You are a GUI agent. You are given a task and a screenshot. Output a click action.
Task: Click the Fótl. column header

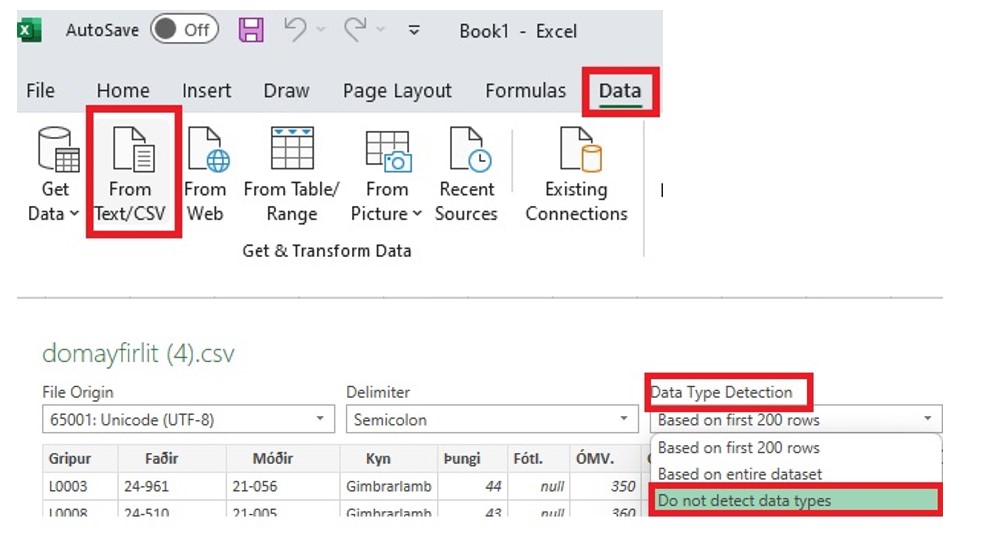click(539, 458)
